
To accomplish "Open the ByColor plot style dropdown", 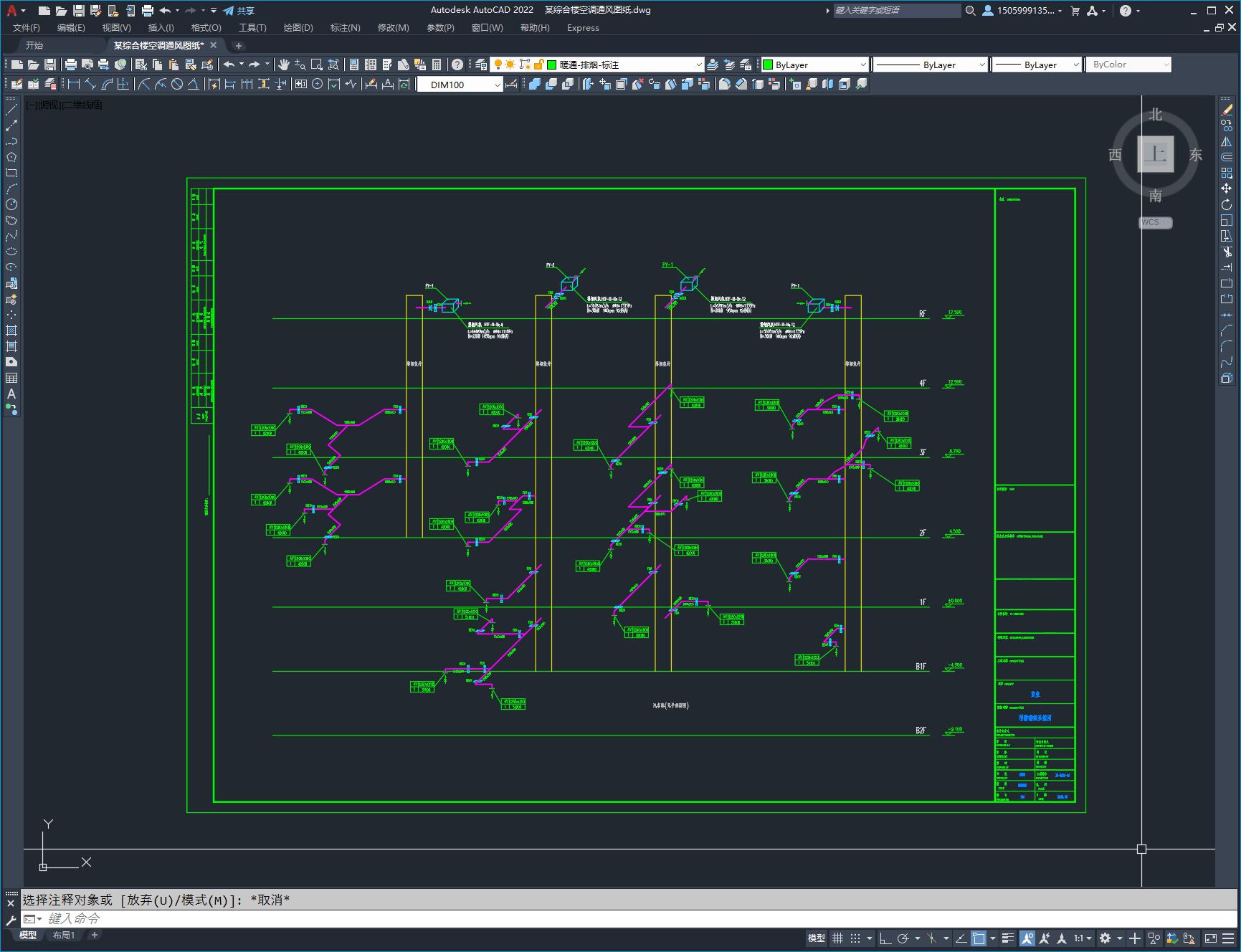I will click(1128, 65).
